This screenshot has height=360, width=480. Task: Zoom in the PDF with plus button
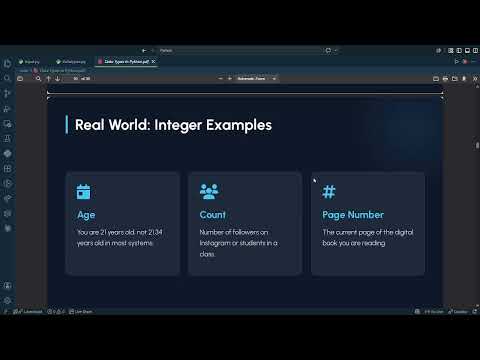coord(230,79)
